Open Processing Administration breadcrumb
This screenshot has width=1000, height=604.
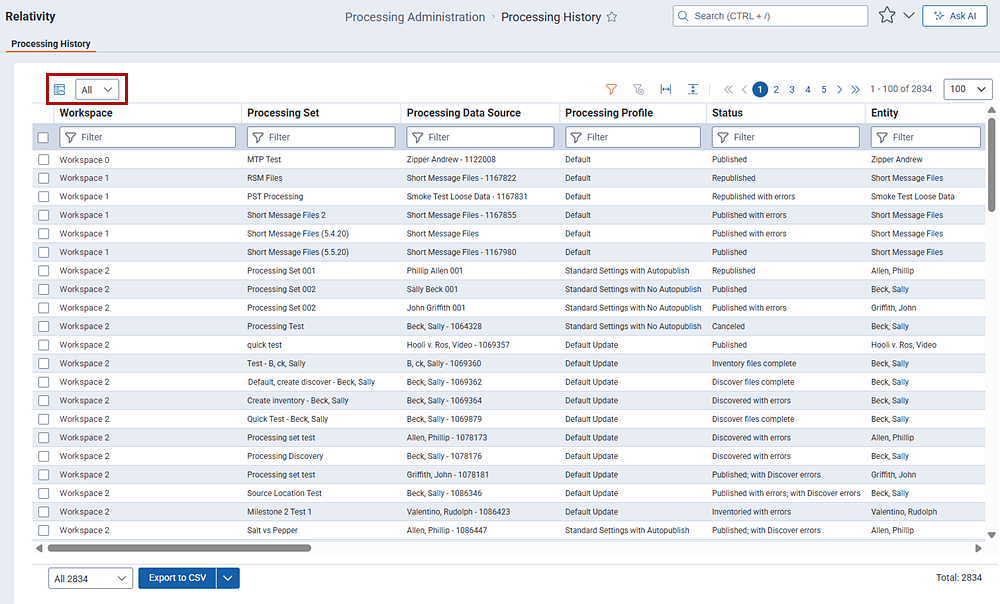coord(415,17)
